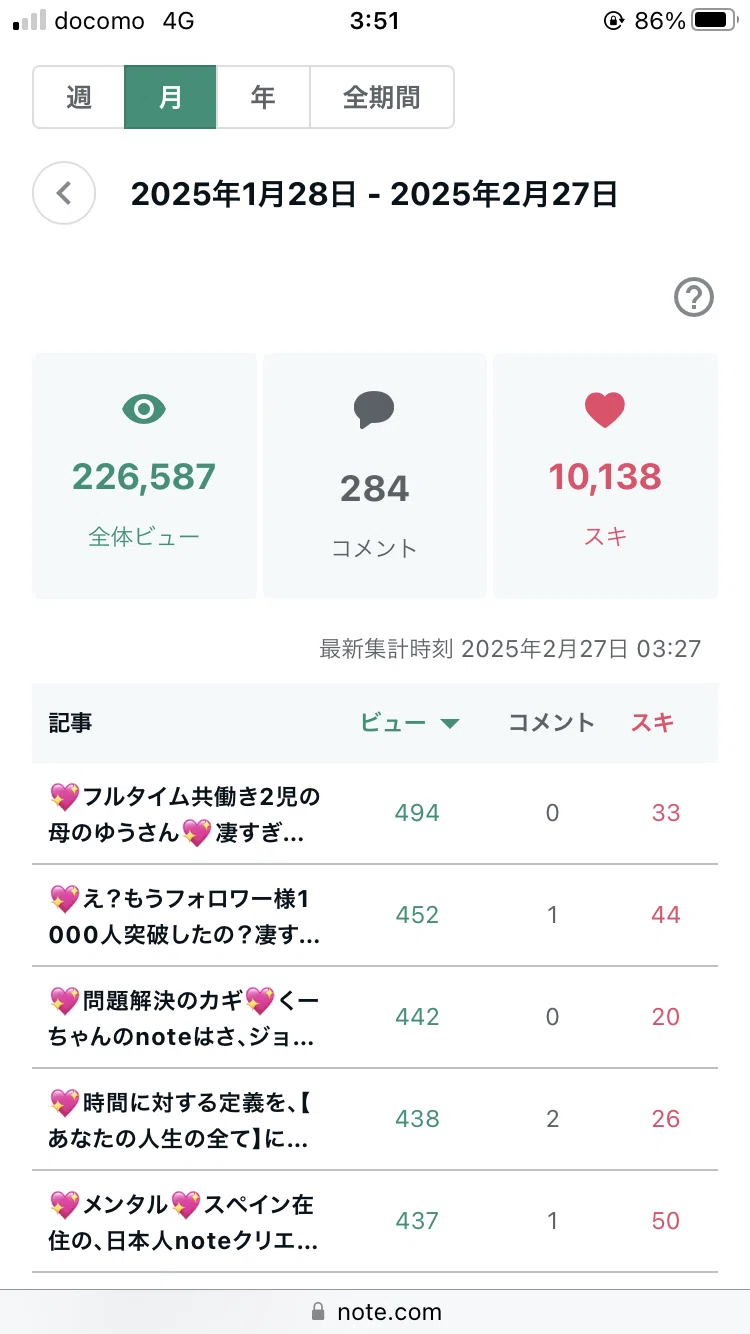Tap the rotation lock status icon
This screenshot has width=750, height=1334.
tap(614, 20)
